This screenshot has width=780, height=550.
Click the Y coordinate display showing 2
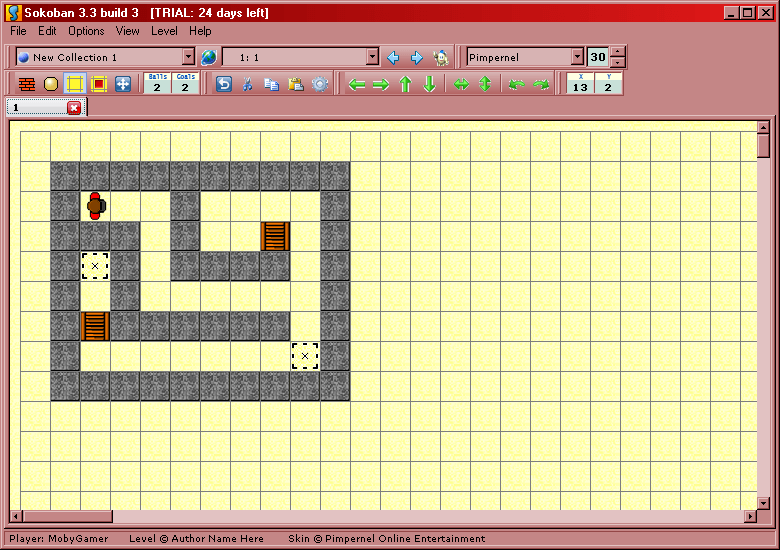click(608, 84)
